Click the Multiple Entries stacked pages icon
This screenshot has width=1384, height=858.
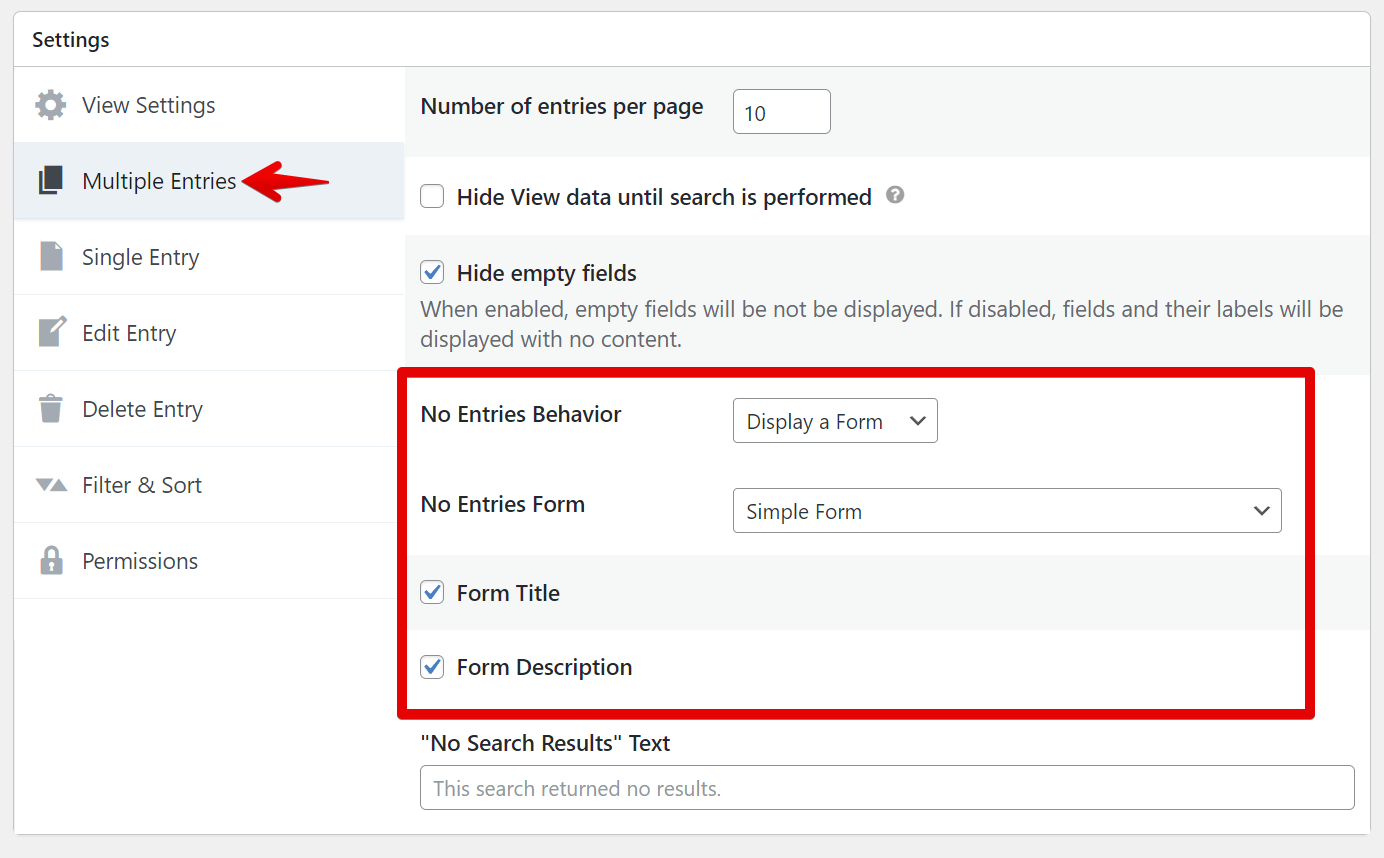[x=51, y=181]
